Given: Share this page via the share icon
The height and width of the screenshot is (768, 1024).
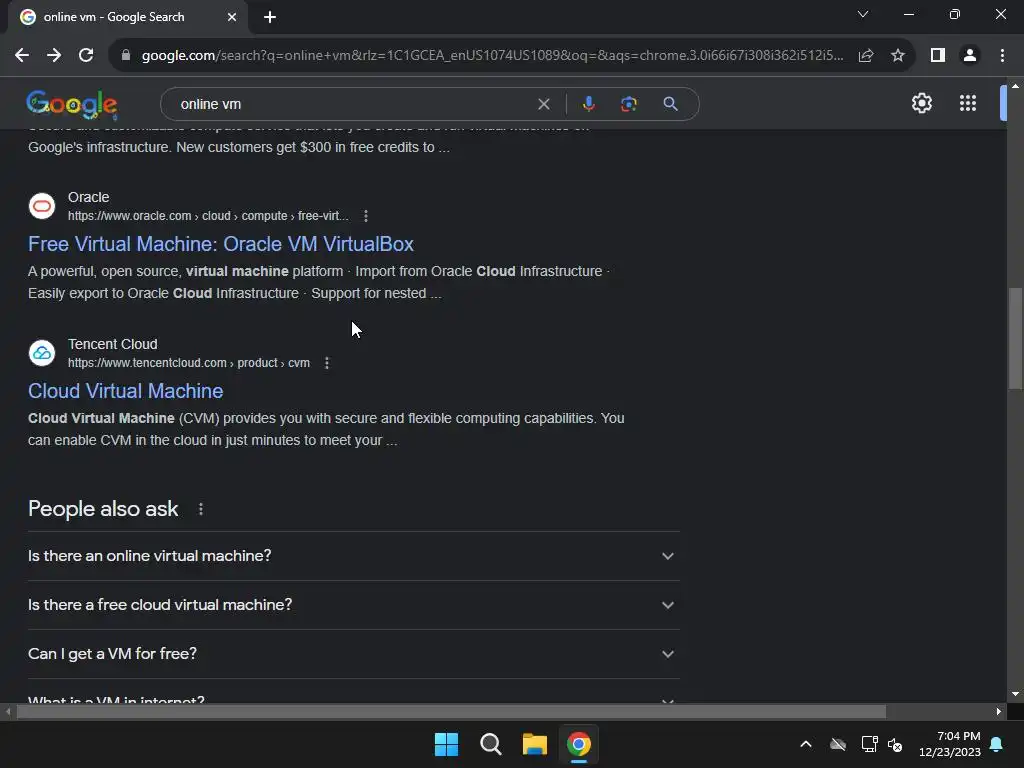Looking at the screenshot, I should [866, 56].
